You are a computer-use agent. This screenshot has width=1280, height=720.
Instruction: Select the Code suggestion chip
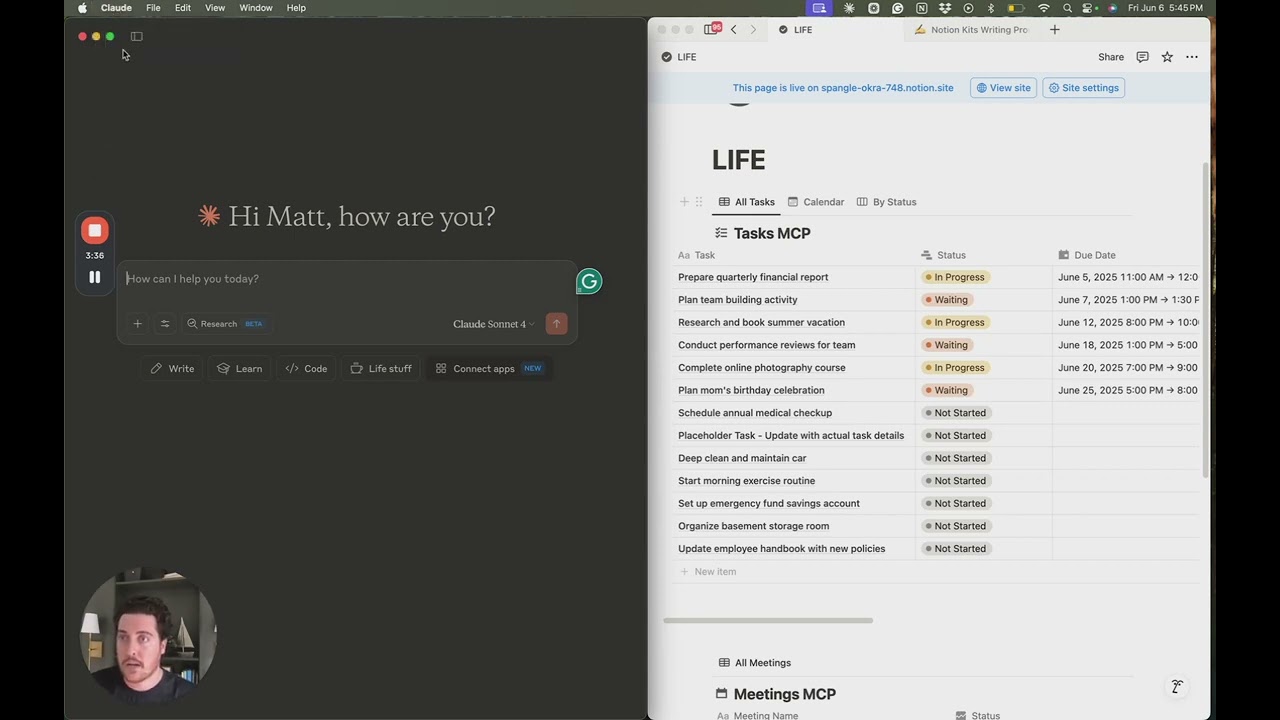tap(306, 369)
